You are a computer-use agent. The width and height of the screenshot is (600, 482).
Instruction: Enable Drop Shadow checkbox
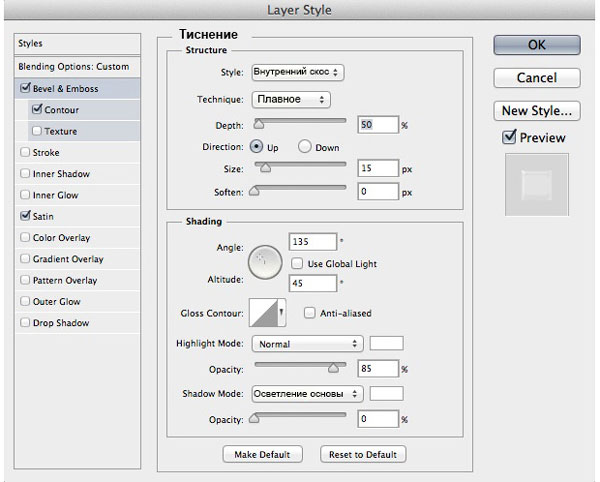(25, 322)
